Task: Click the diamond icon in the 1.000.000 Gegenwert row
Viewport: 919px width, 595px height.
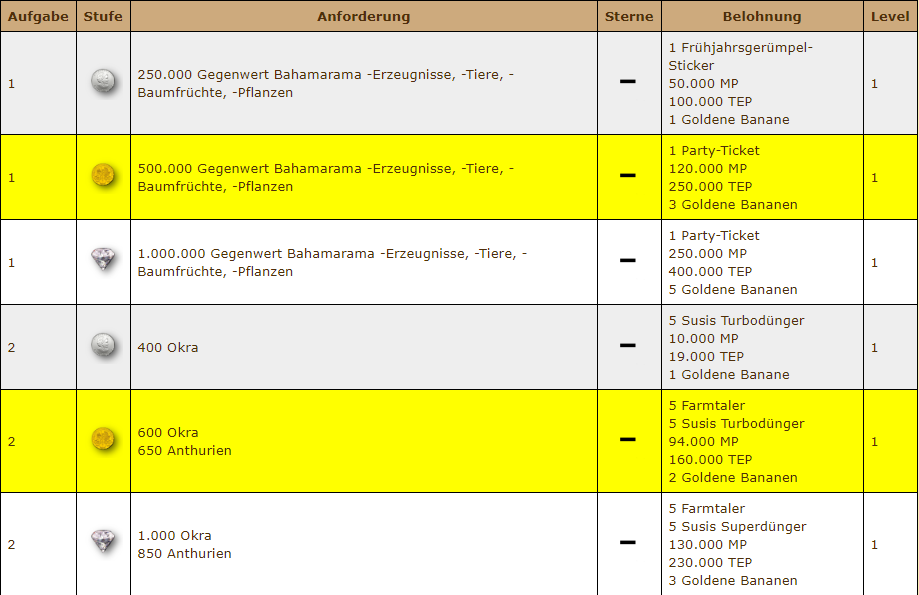Action: point(103,259)
